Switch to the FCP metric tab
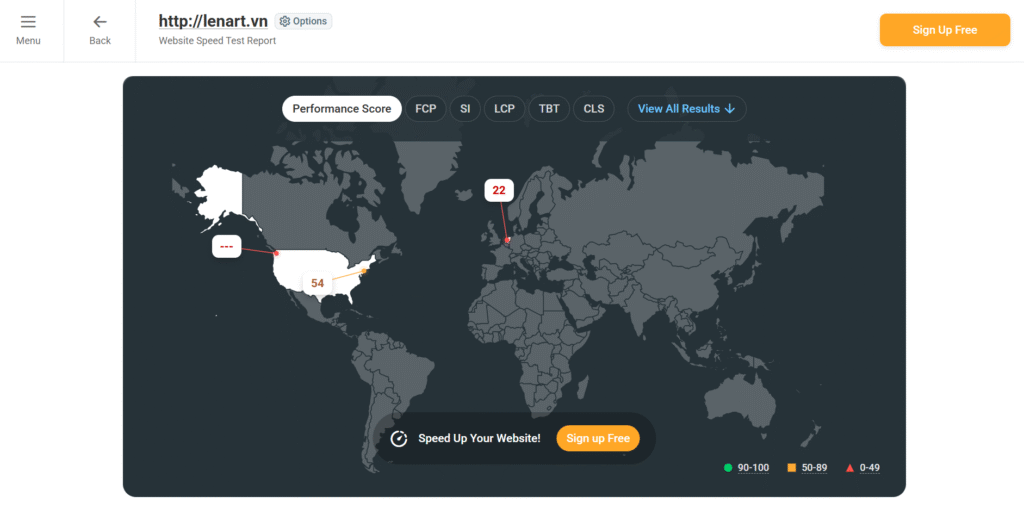This screenshot has width=1024, height=509. (426, 109)
